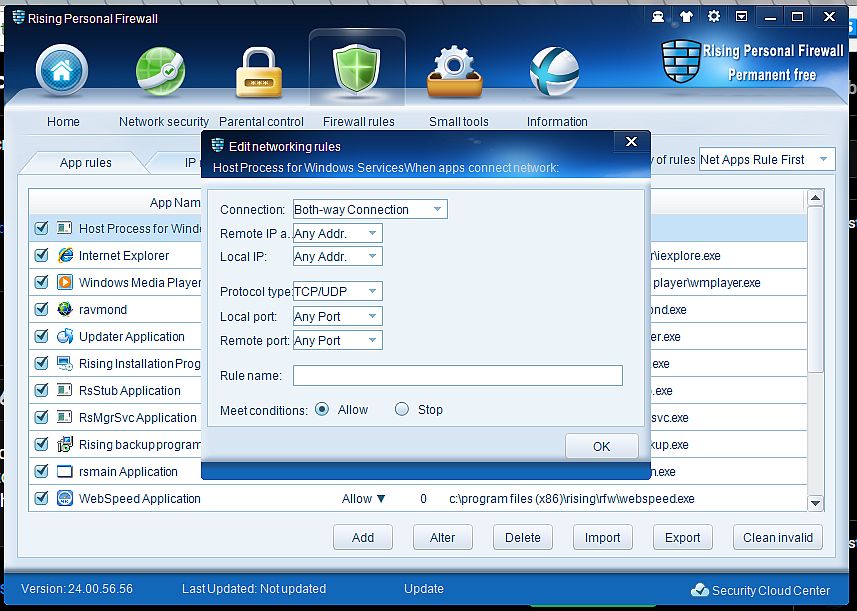Open the Home section icon

(x=62, y=70)
